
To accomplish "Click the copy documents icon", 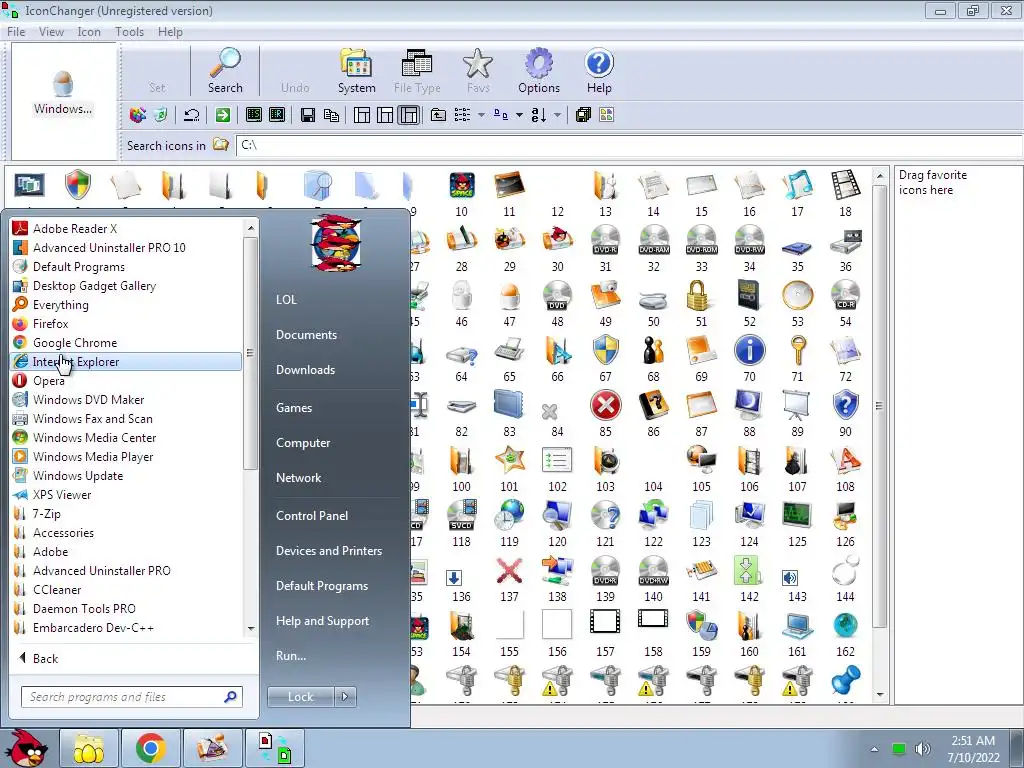I will [x=331, y=115].
